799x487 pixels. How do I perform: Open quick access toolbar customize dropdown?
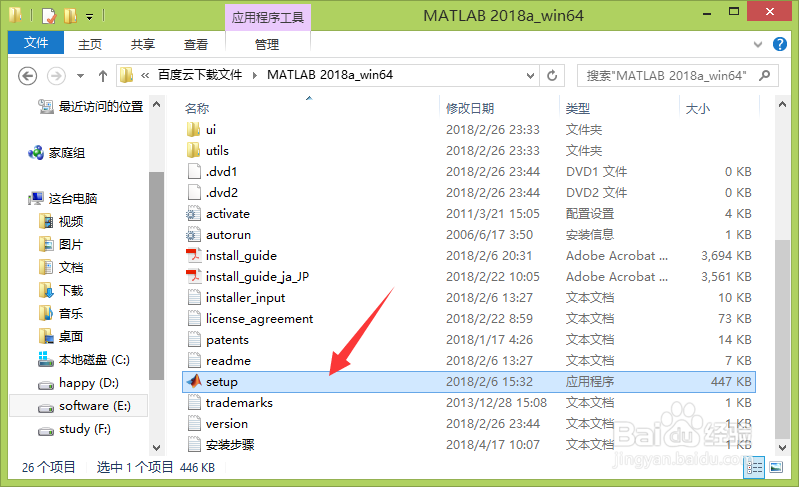89,17
